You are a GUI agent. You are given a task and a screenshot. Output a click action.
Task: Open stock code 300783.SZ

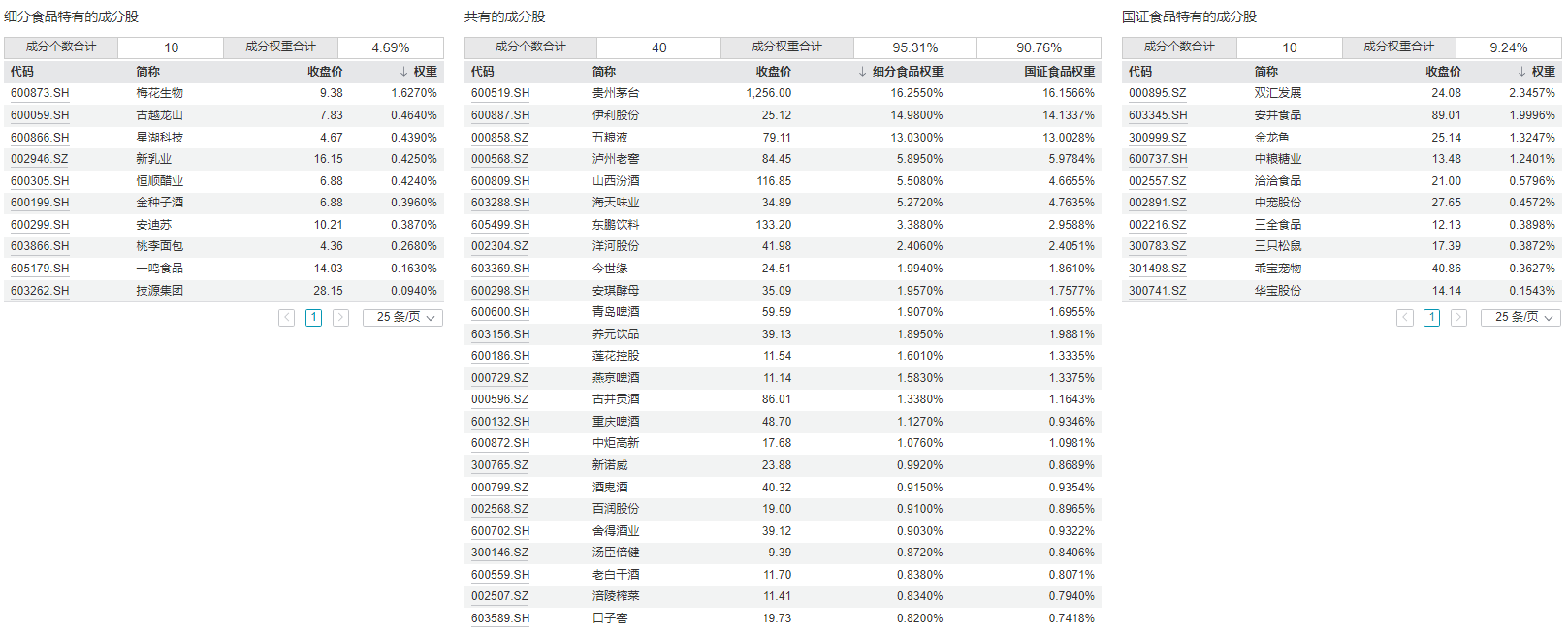[1158, 246]
